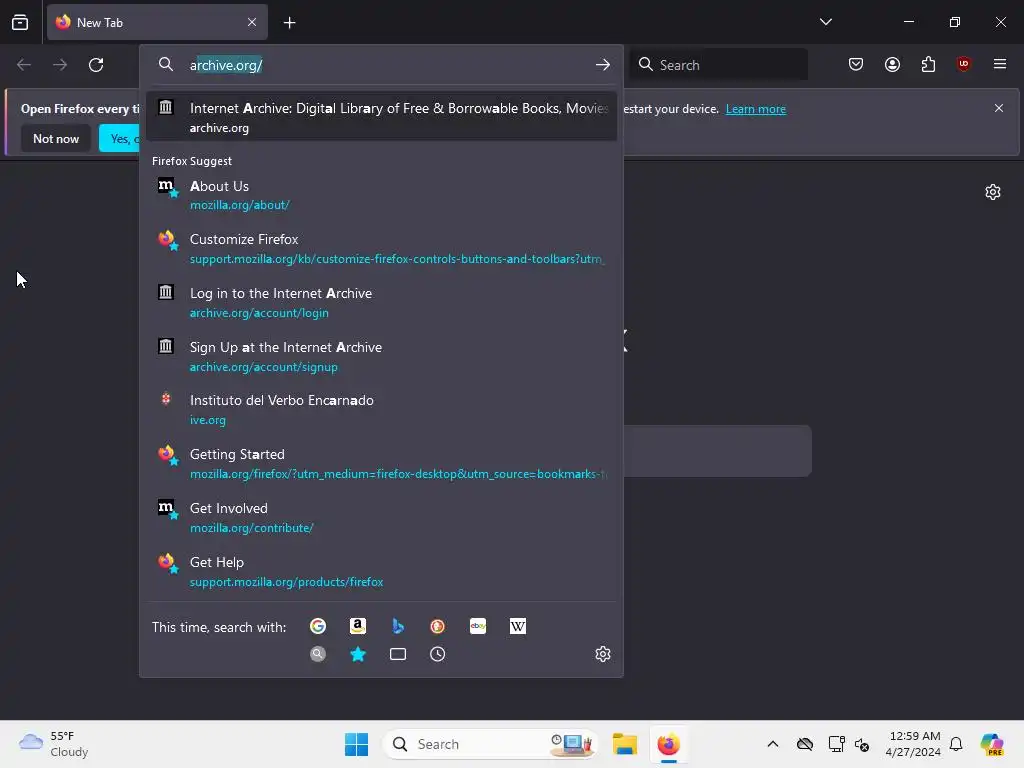Image resolution: width=1024 pixels, height=768 pixels.
Task: Go forward one page
Action: click(x=60, y=65)
